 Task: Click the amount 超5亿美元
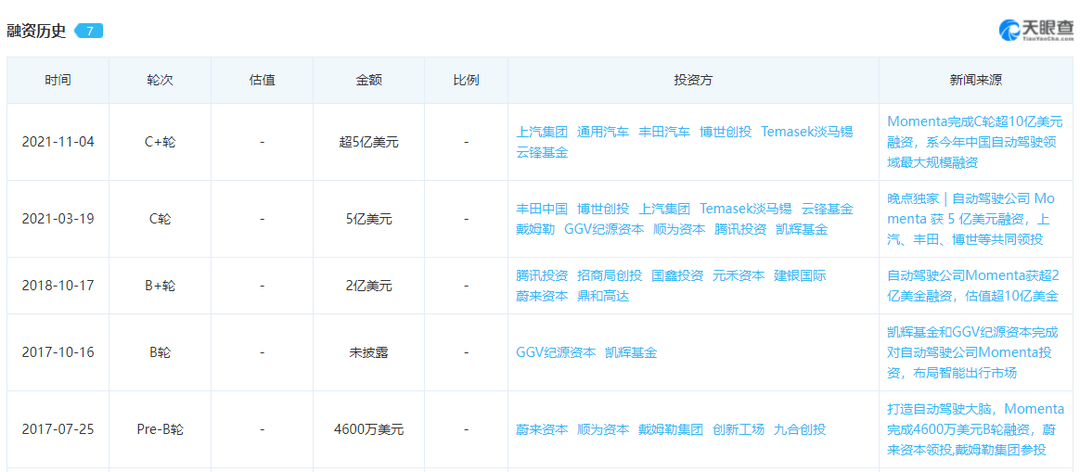368,142
